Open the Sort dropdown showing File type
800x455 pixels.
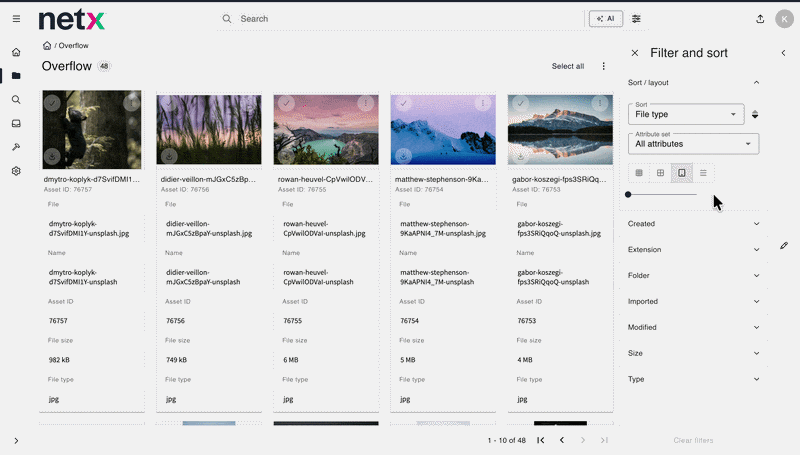tap(686, 114)
